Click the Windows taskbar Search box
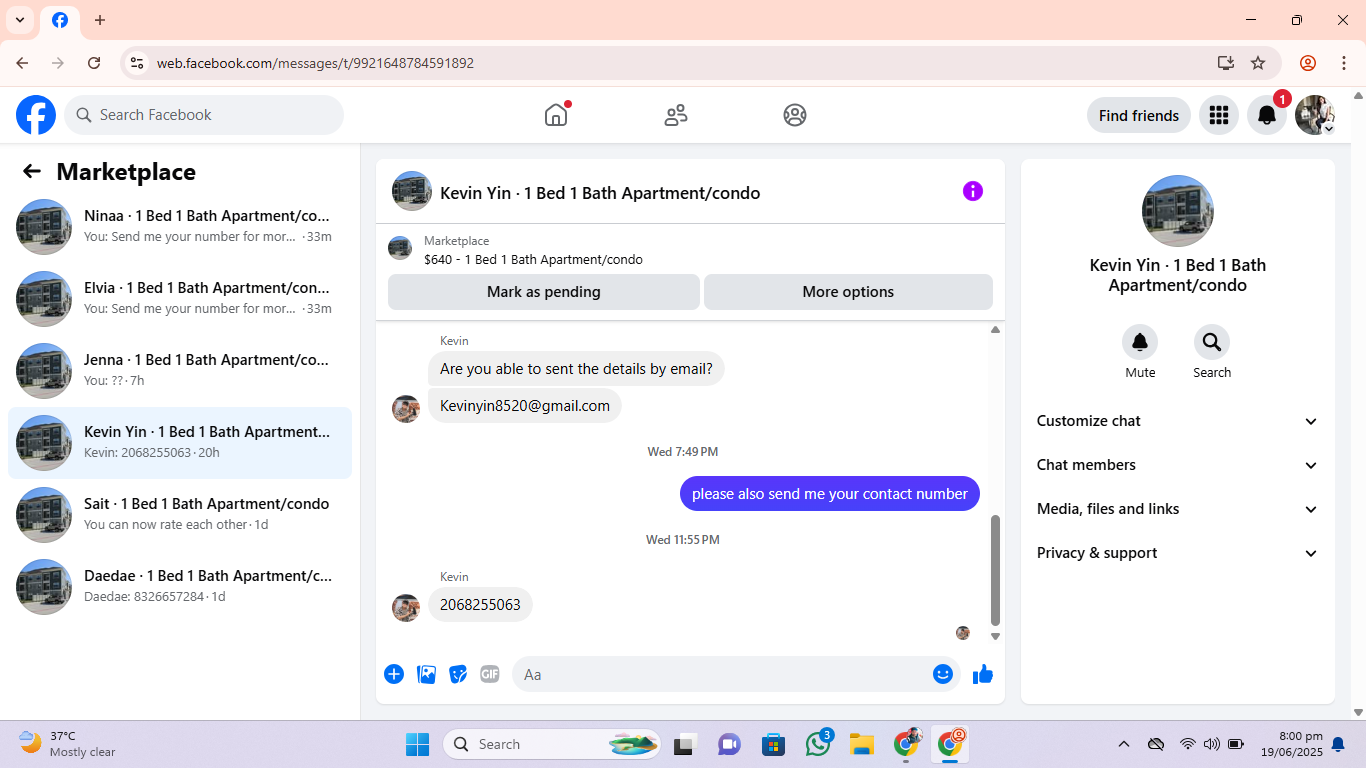1366x768 pixels. coord(552,744)
